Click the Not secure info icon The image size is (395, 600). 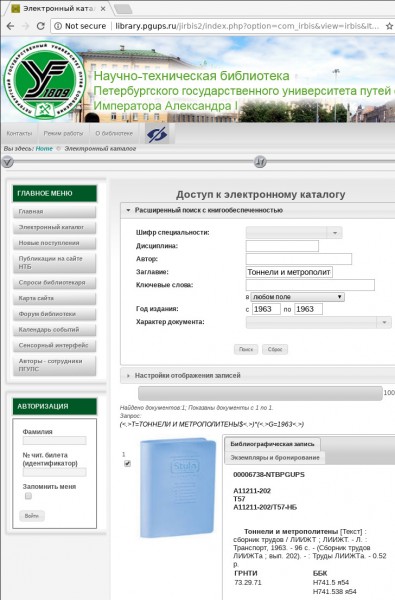(58, 26)
